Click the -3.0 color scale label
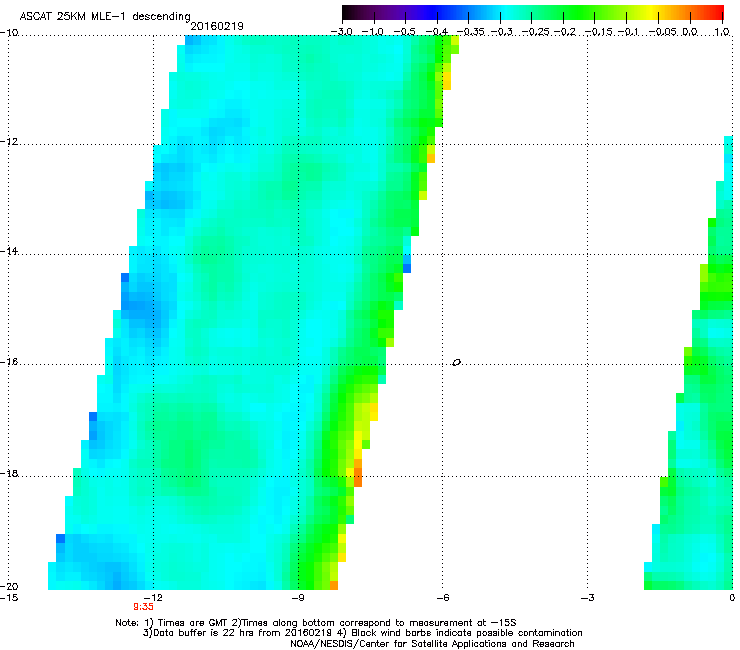The image size is (740, 650). click(x=342, y=32)
